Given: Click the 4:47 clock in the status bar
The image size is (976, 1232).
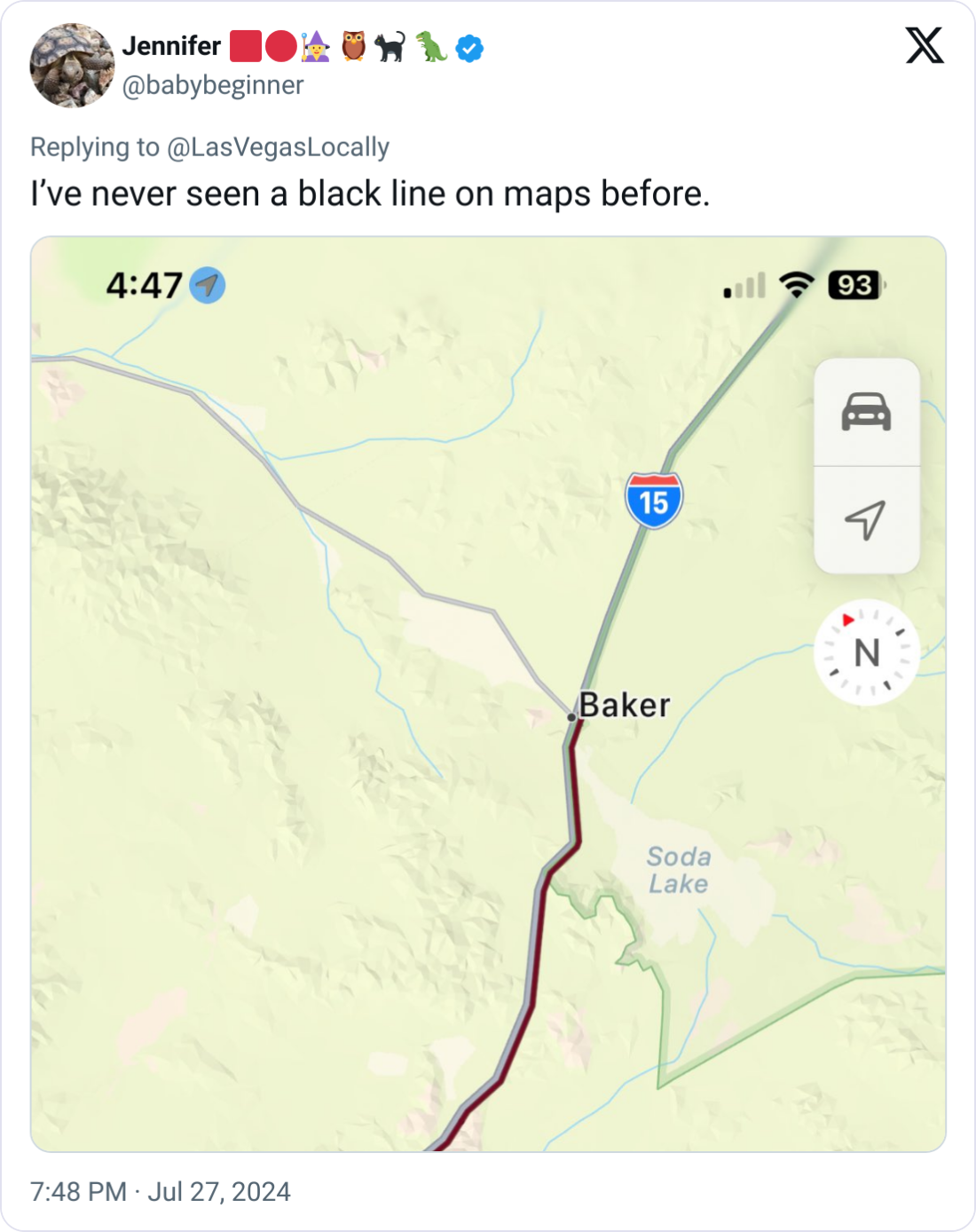Looking at the screenshot, I should tap(144, 286).
